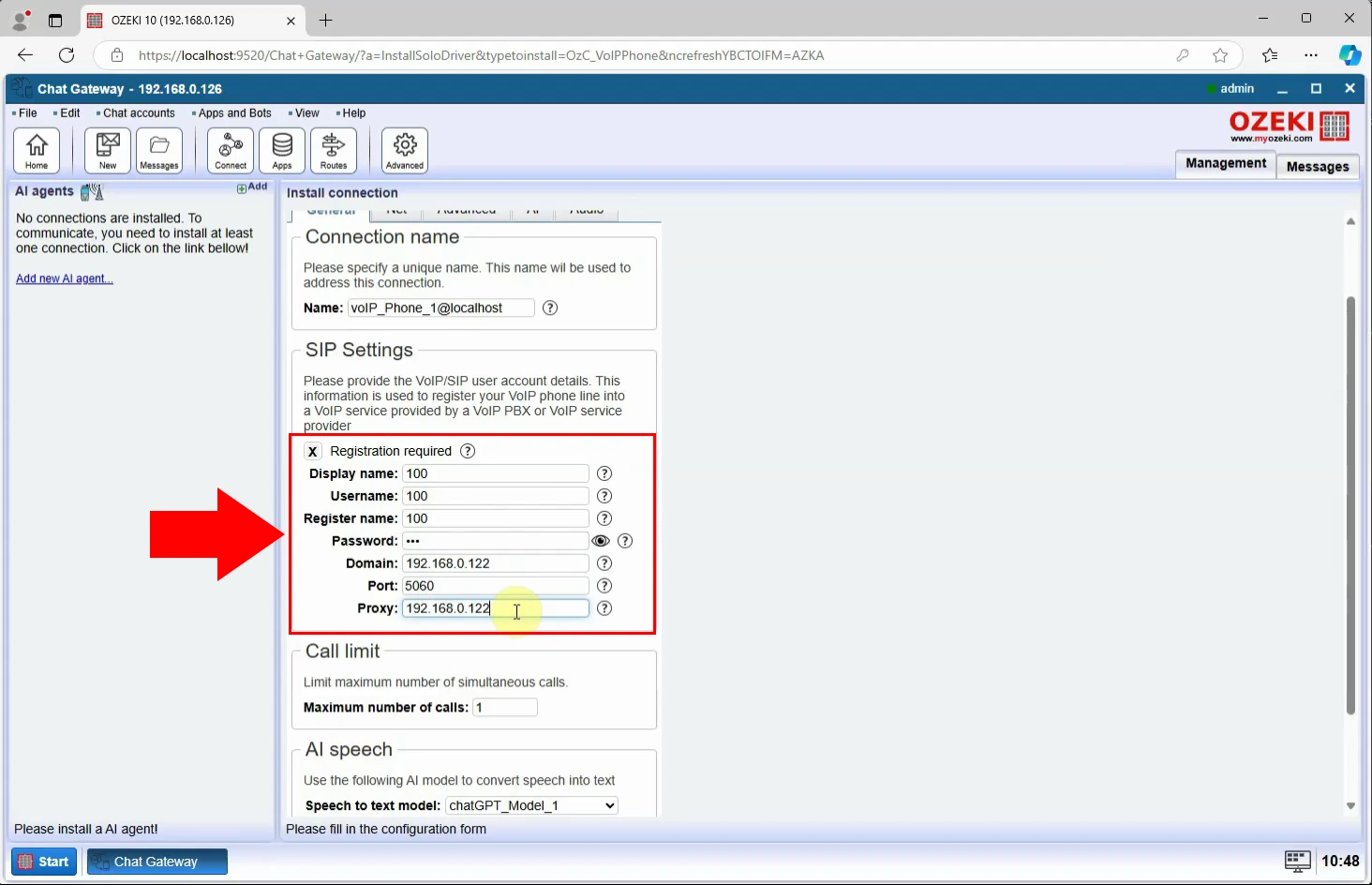Click the admin user indicator
1372x885 pixels.
pos(1230,89)
